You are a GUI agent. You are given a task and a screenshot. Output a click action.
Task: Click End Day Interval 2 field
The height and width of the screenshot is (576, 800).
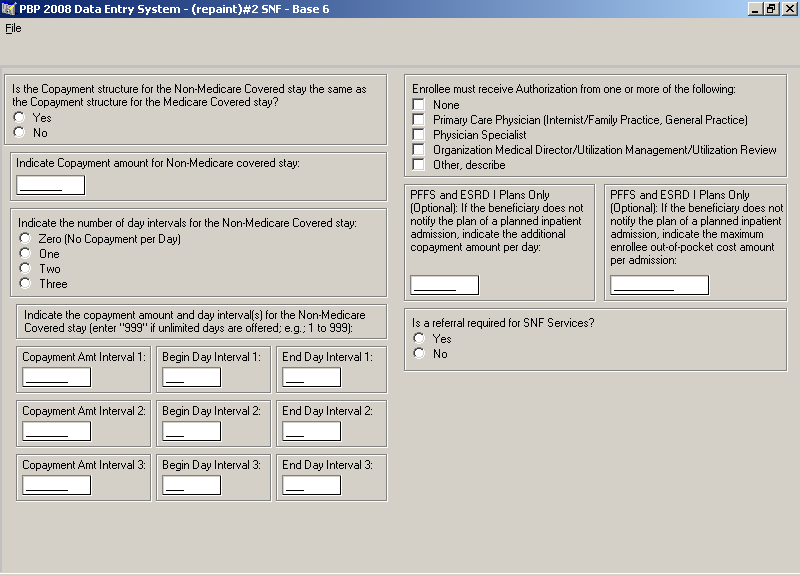[x=312, y=431]
